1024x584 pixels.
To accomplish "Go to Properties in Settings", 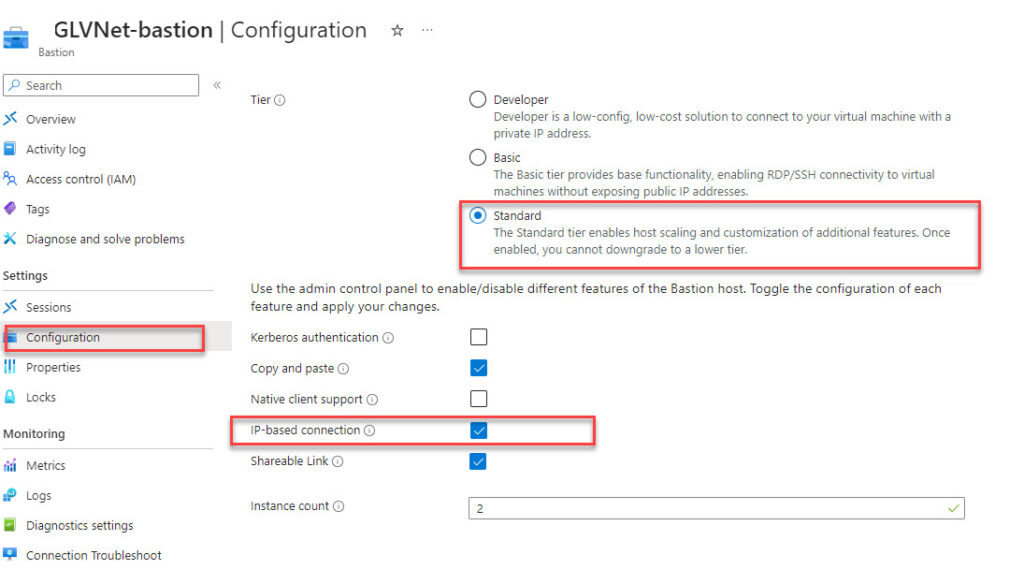I will pyautogui.click(x=53, y=367).
